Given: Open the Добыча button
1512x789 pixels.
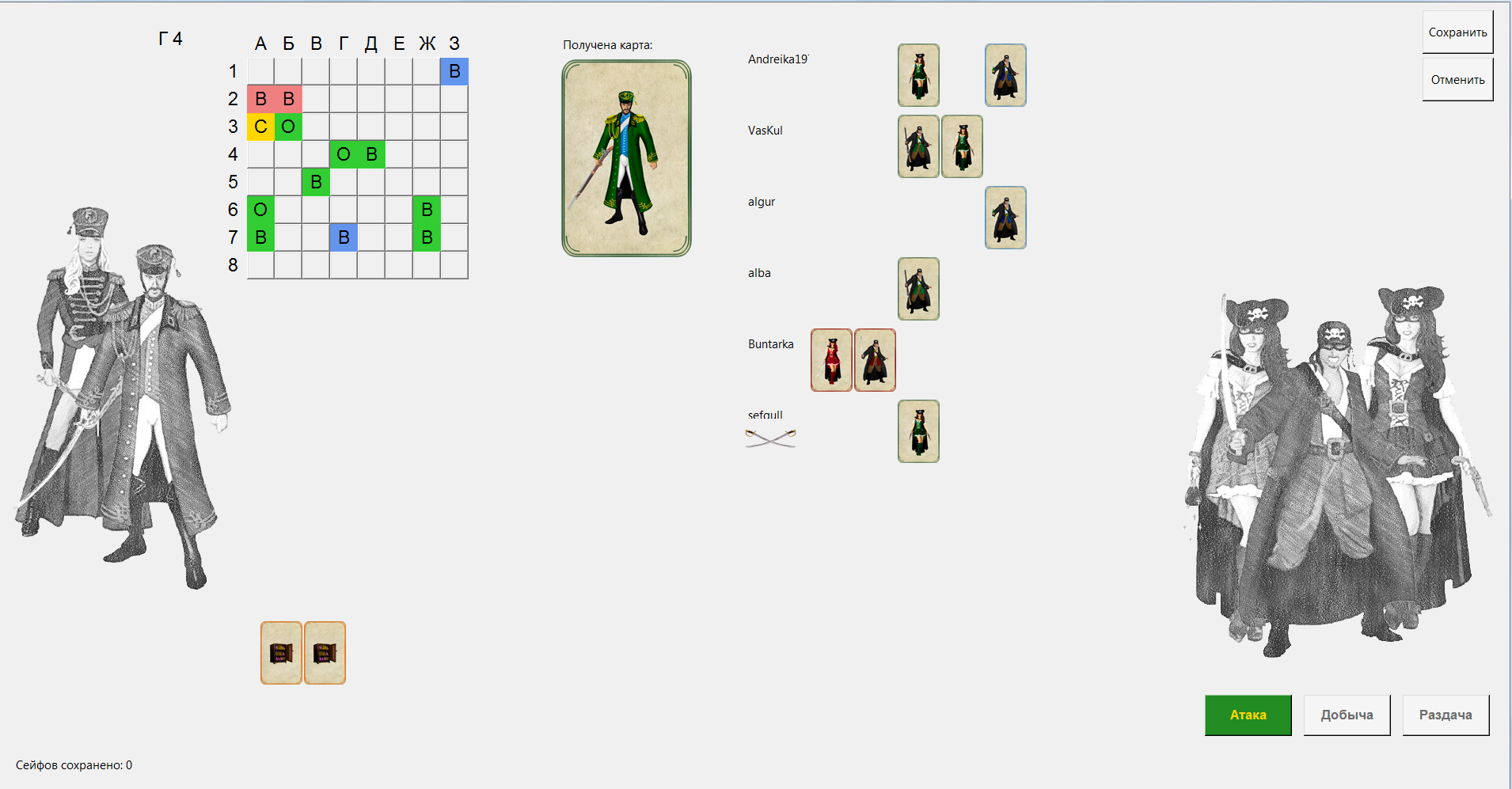Looking at the screenshot, I should 1347,715.
